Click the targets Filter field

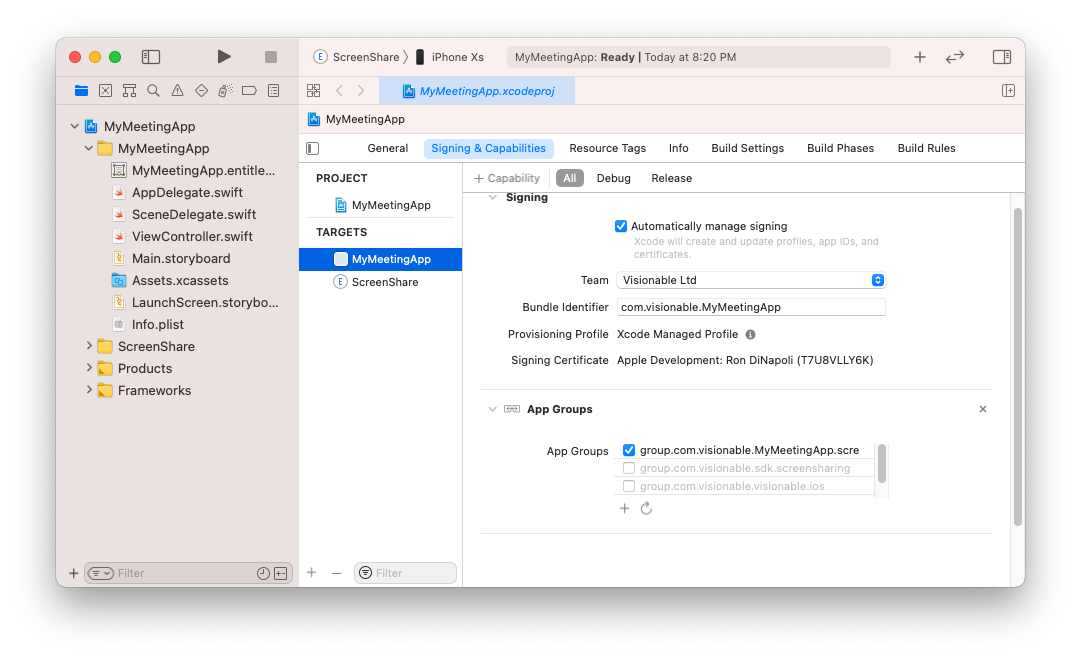pyautogui.click(x=405, y=573)
